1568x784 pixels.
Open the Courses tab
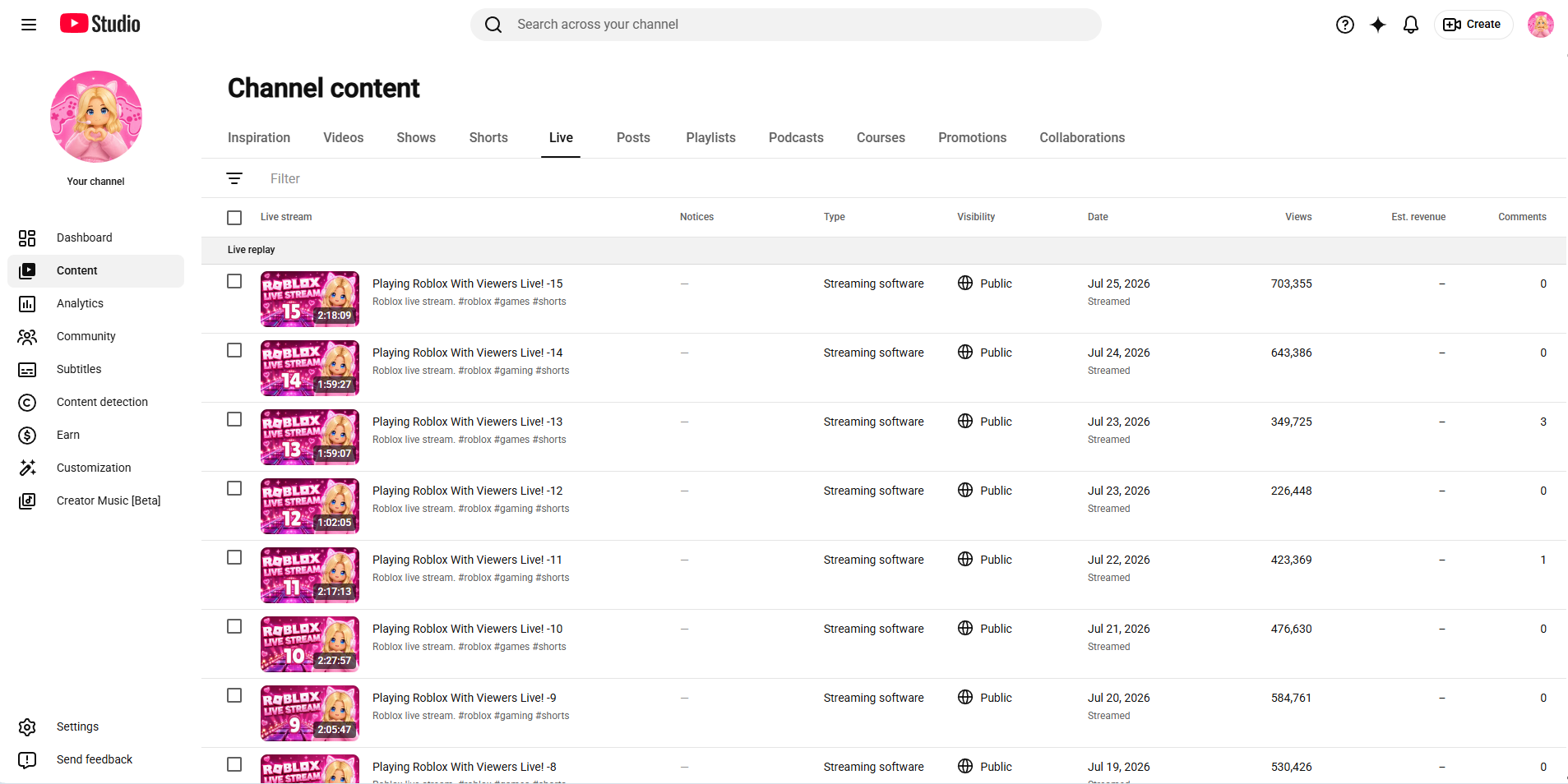(x=881, y=137)
